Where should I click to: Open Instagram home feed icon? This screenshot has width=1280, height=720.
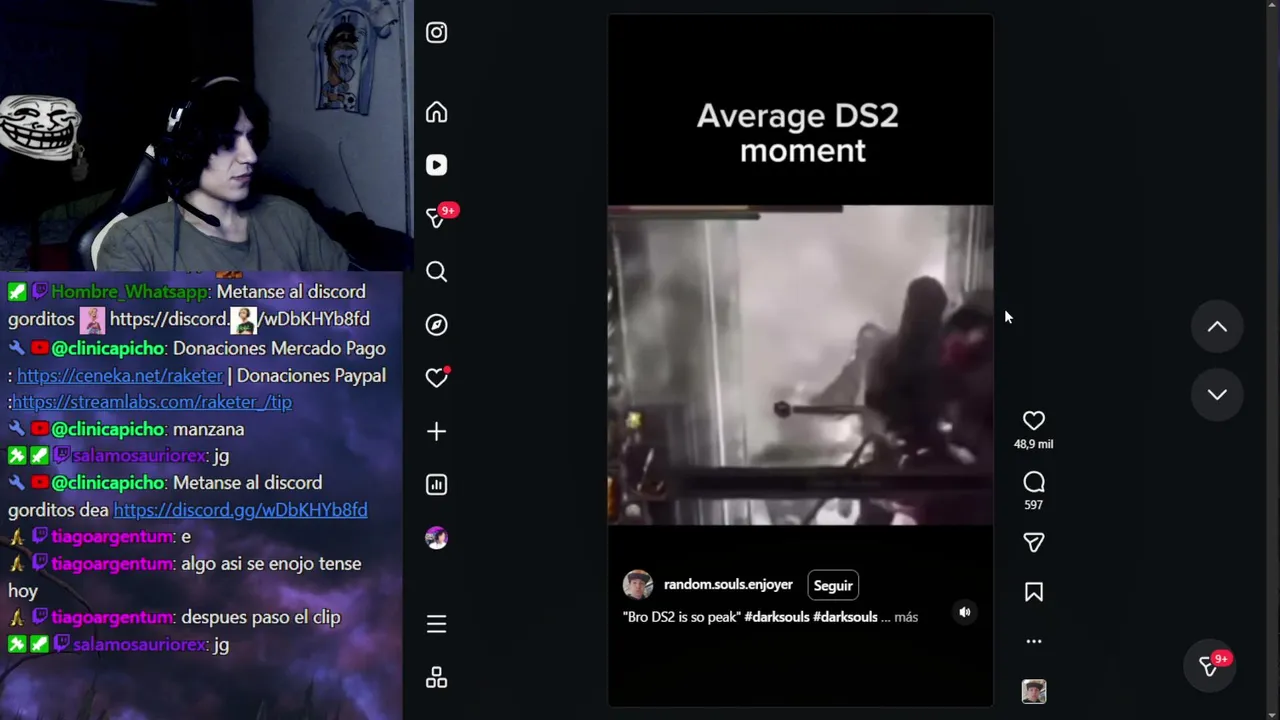pyautogui.click(x=436, y=112)
